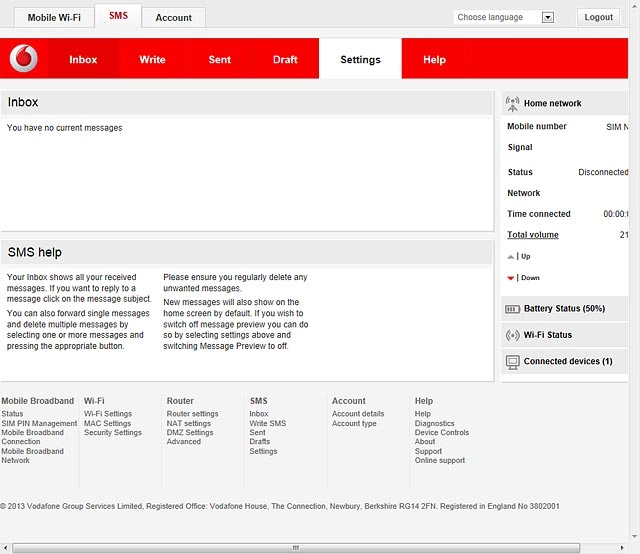
Task: Click the red Down arrow icon
Action: click(x=510, y=278)
